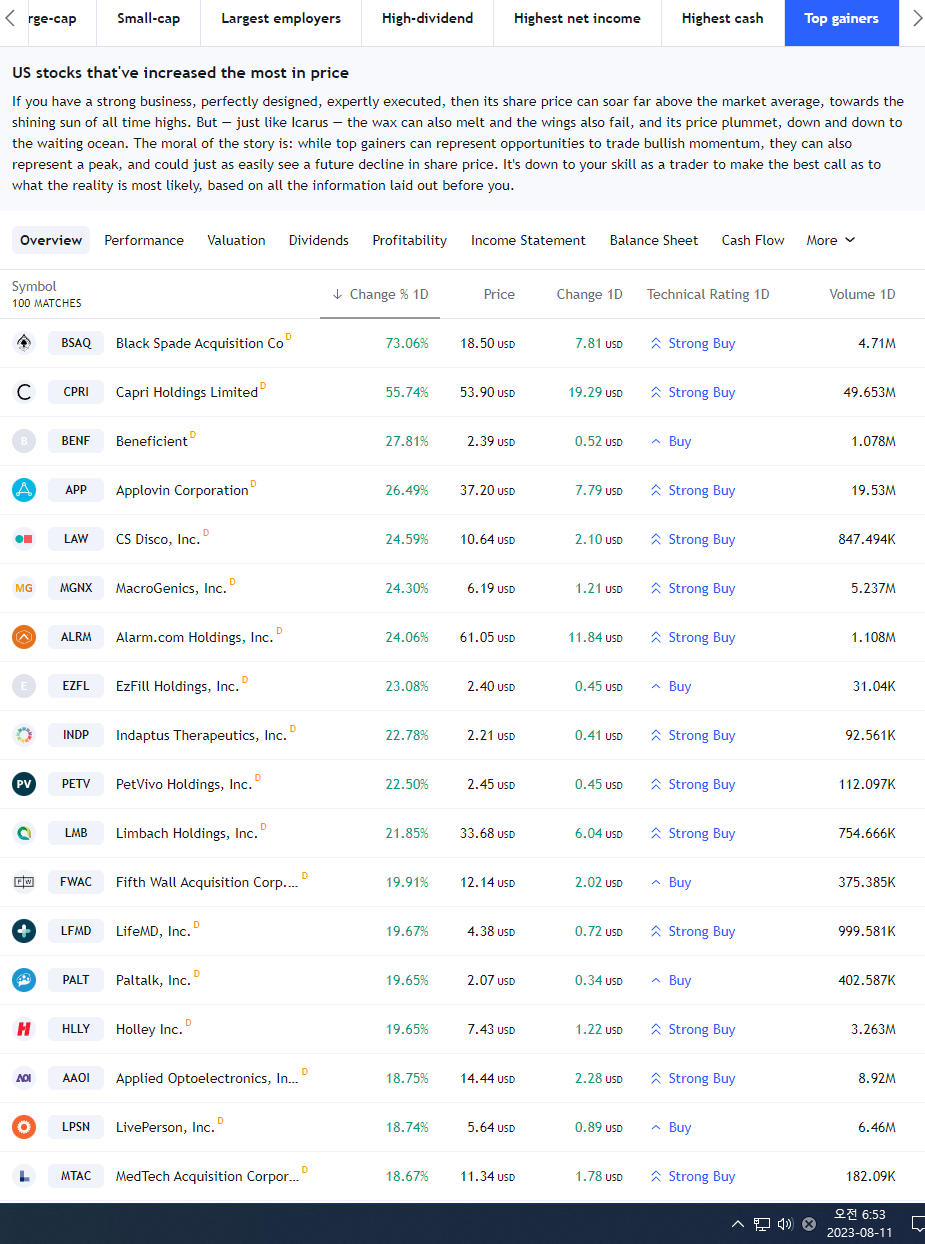925x1244 pixels.
Task: Open Indaptus Therapeutics, Inc. stock page
Action: click(201, 735)
